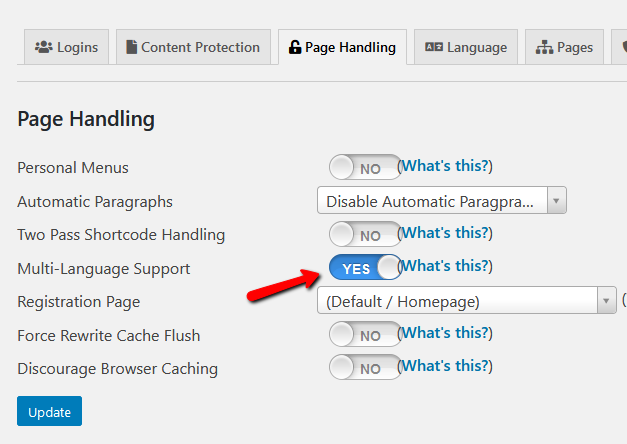Turn on Two Pass Shortcode Handling switch
The width and height of the screenshot is (627, 444).
(365, 234)
